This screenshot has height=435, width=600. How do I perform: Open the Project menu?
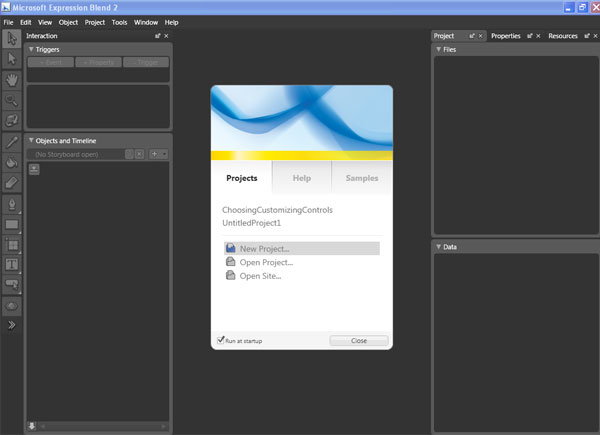tap(95, 22)
